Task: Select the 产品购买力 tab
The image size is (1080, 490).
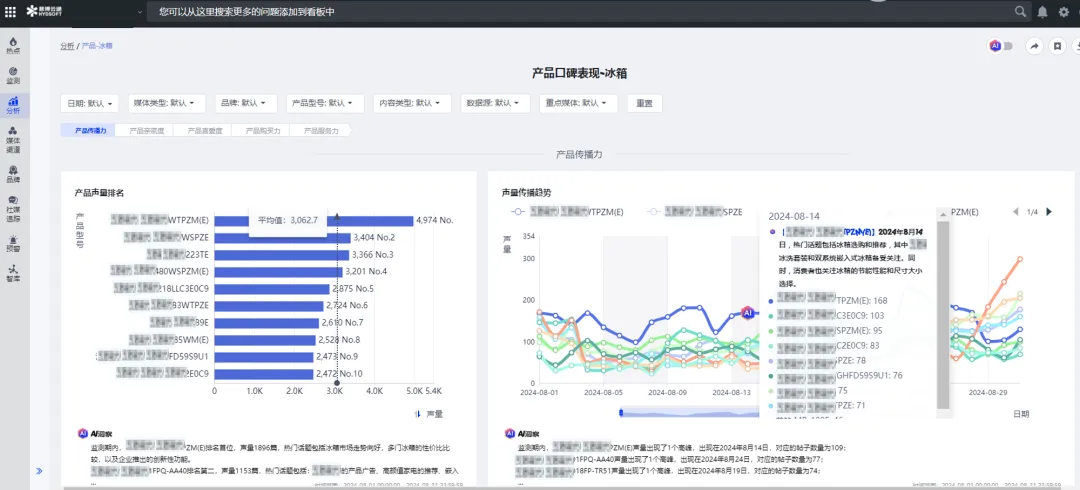Action: [x=262, y=131]
